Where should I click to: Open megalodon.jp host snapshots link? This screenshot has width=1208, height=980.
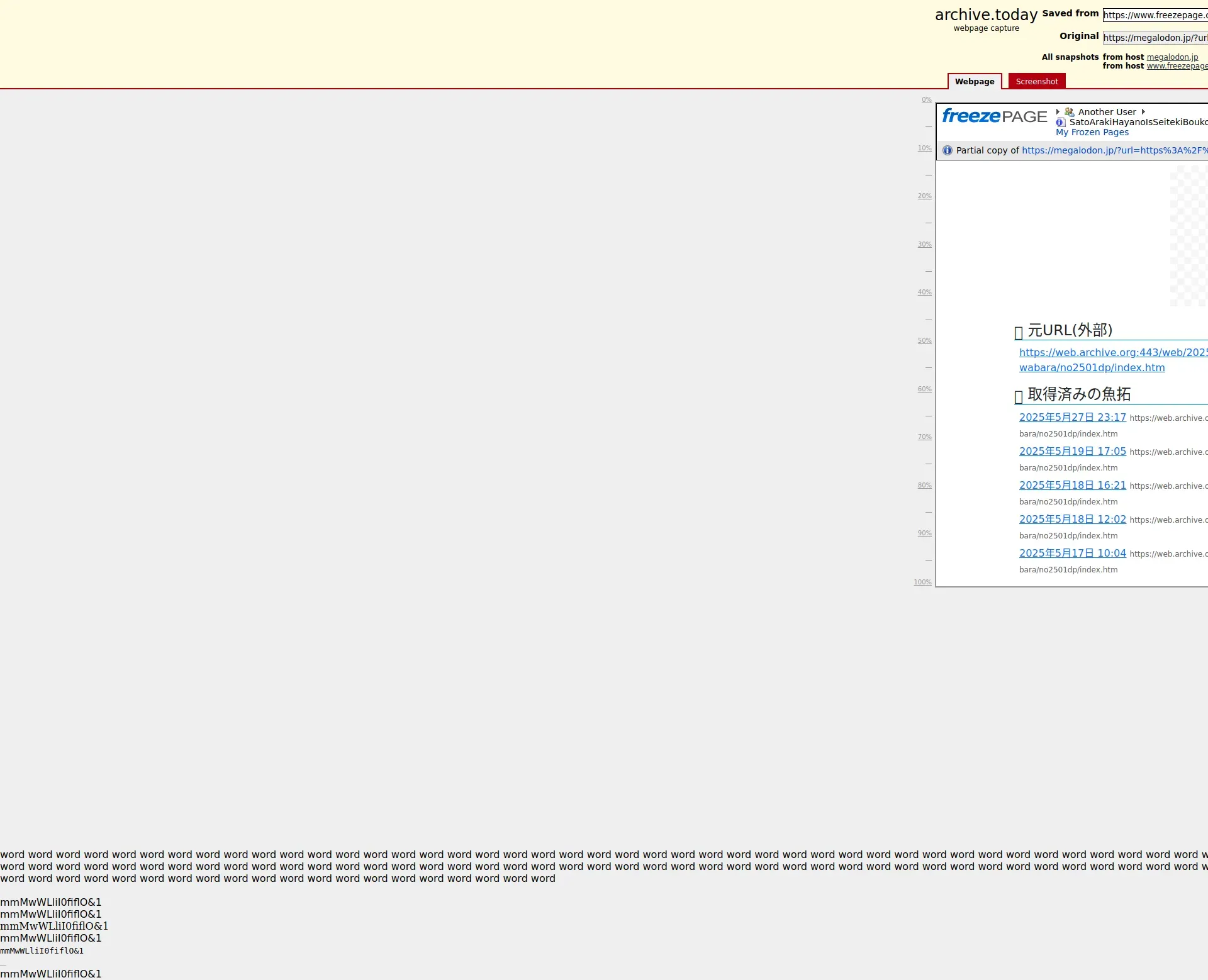click(x=1172, y=57)
